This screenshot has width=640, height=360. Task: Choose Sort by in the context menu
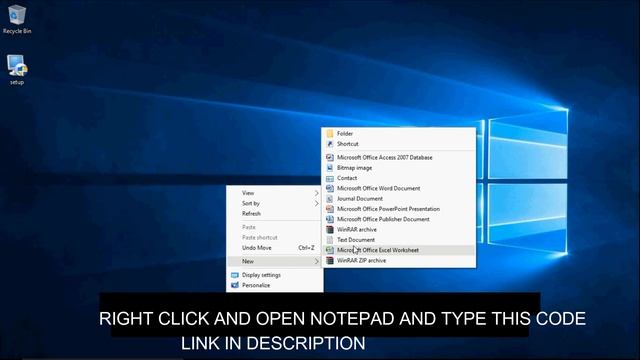coord(274,203)
